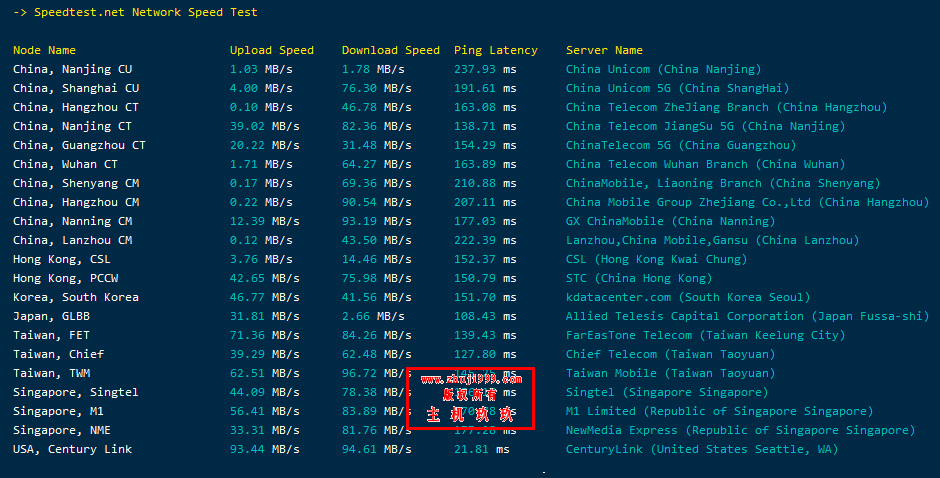Screen dimensions: 940x478
Task: Click download speed value '46.78 MB/s'
Action: (377, 107)
